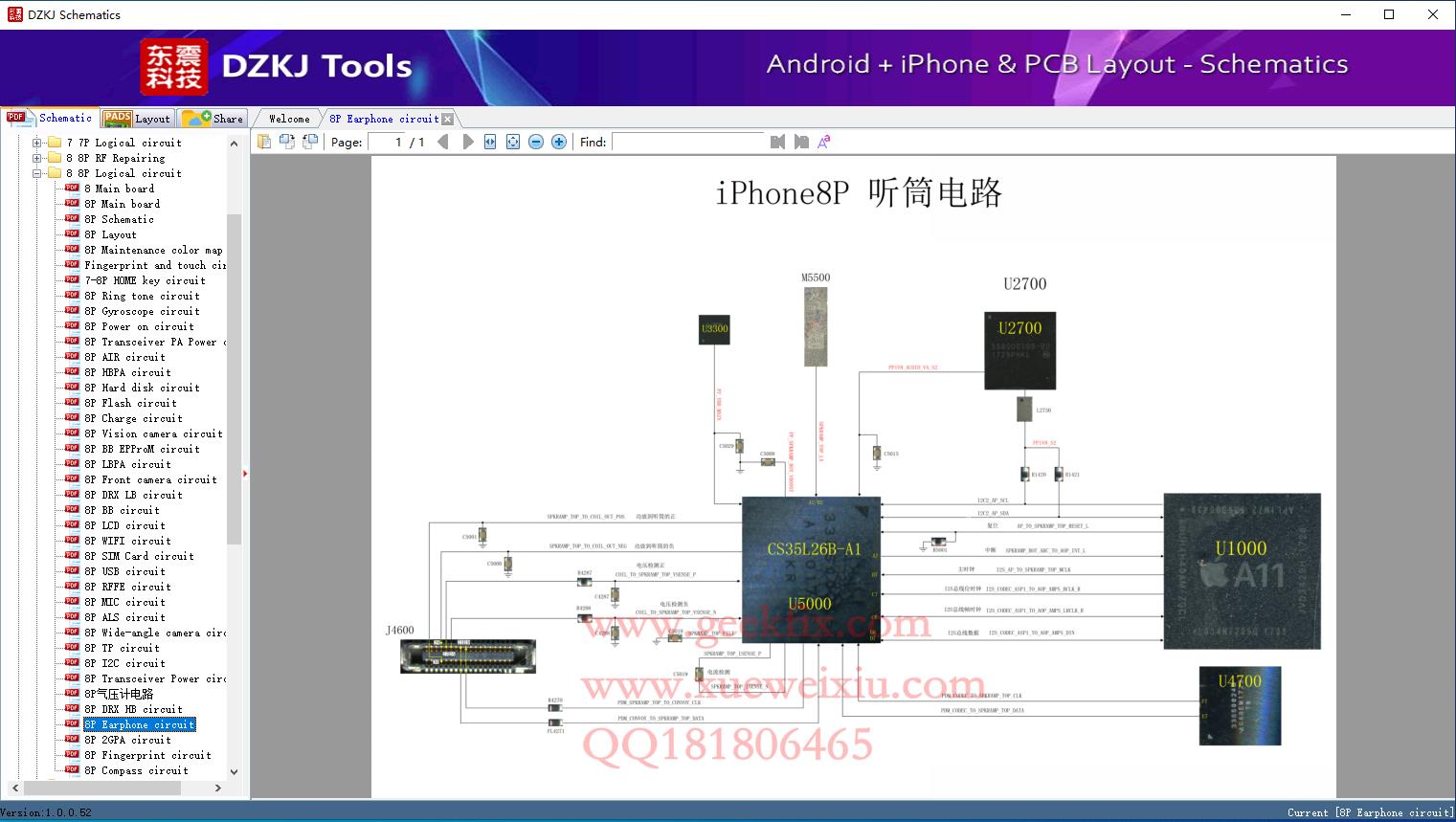
Task: Fit the whole page in the viewer
Action: click(x=513, y=142)
